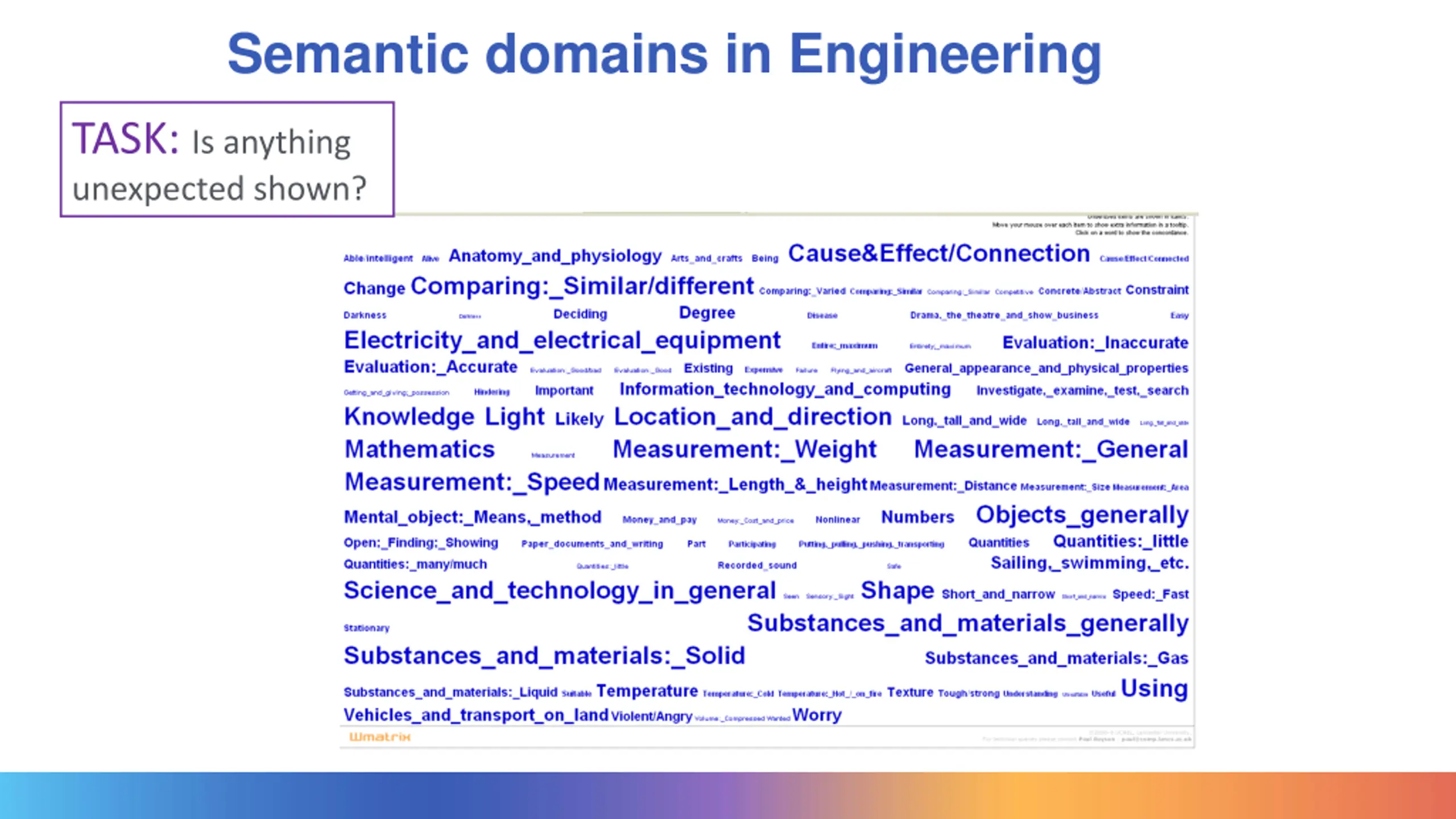Open the Concrete/Abstract tag

click(1079, 291)
